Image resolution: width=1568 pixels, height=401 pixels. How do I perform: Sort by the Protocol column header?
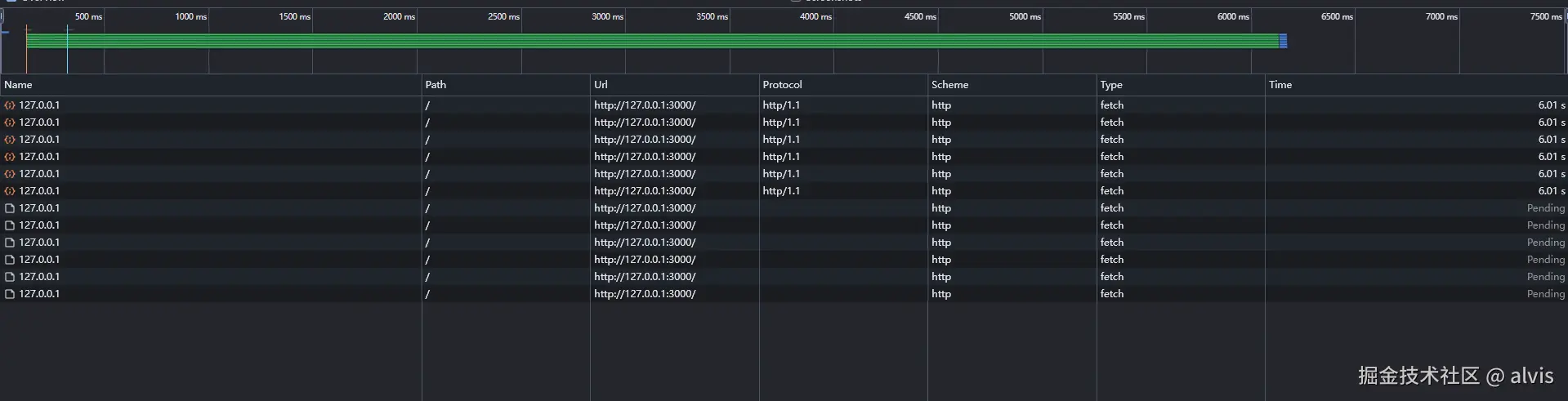coord(782,85)
